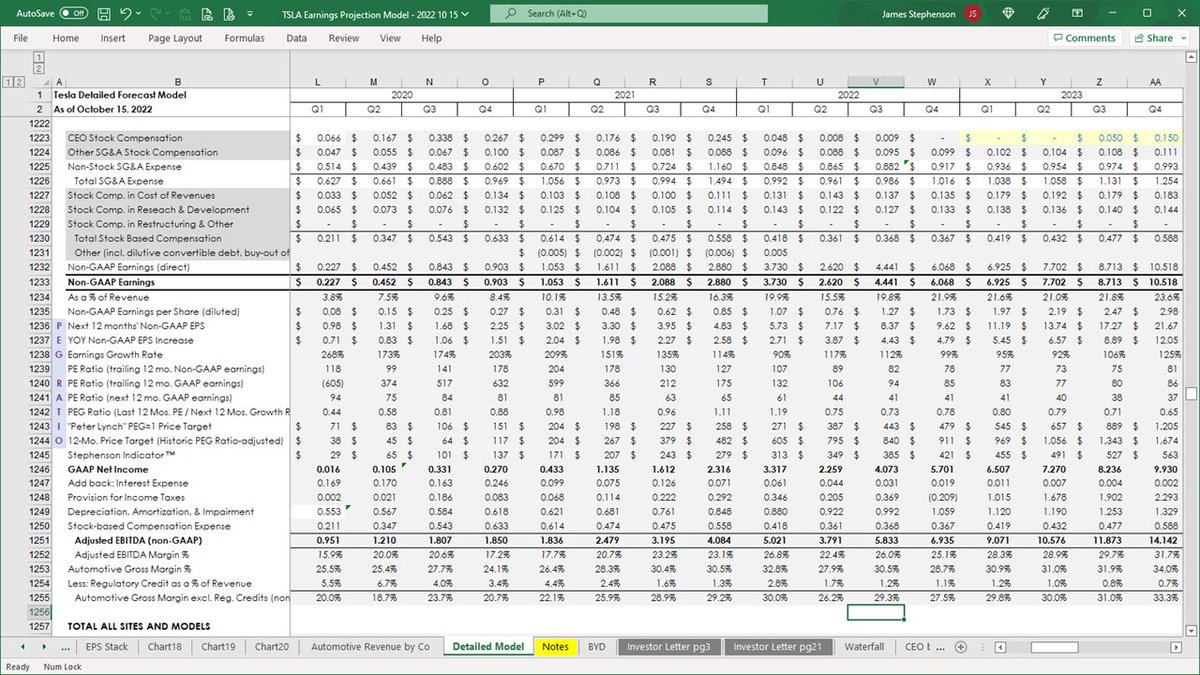Open the BYD sheet tab
The width and height of the screenshot is (1200, 675).
(x=597, y=647)
